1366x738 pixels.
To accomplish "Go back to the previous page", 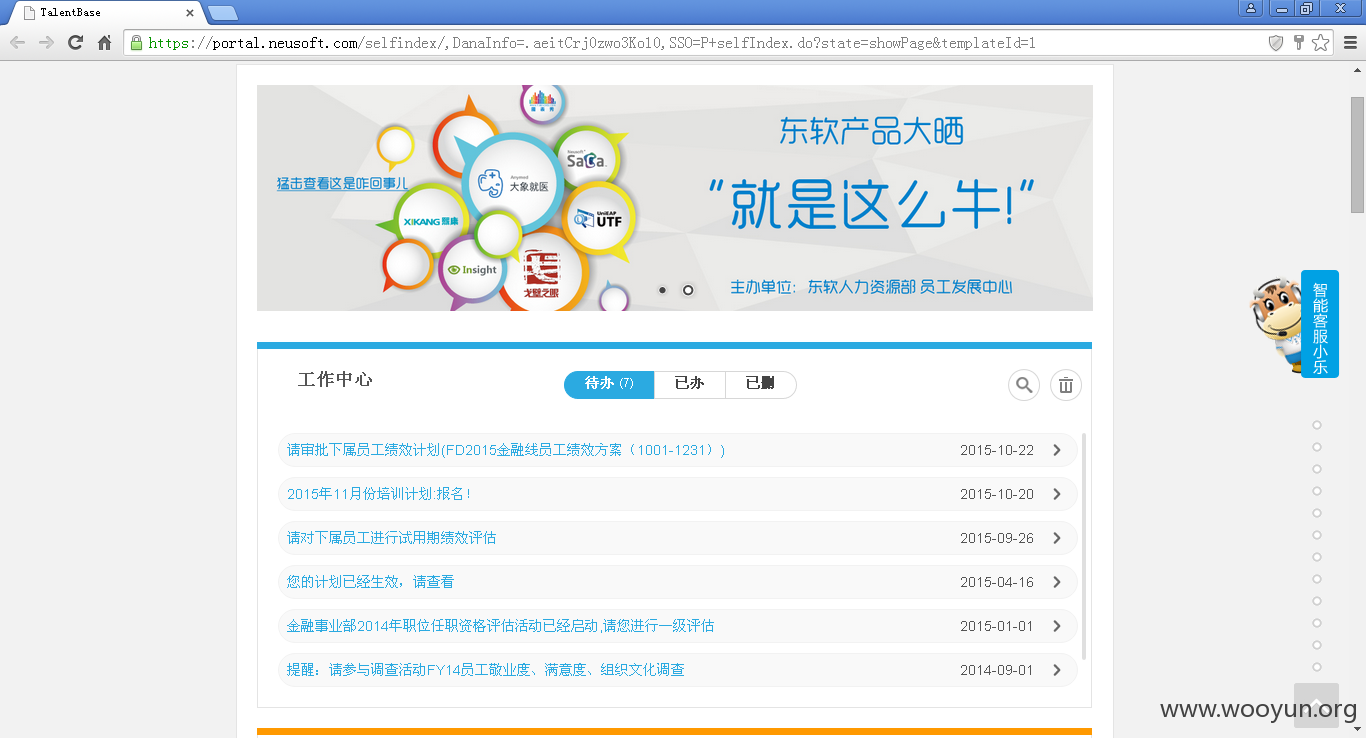I will pos(17,43).
